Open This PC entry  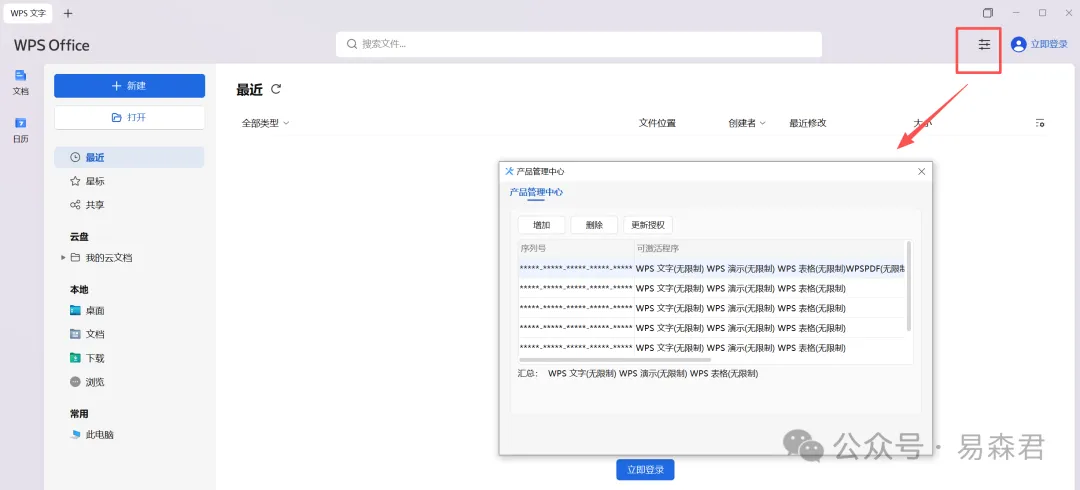pos(92,435)
